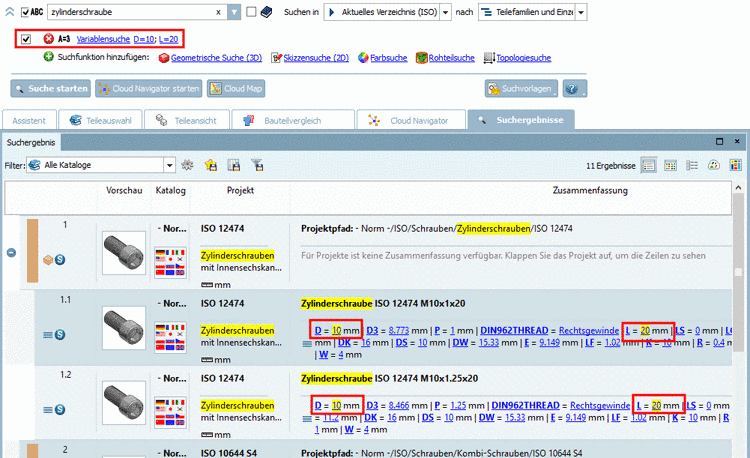Click the Zusammenfassung column header
The image size is (750, 458).
(x=590, y=191)
